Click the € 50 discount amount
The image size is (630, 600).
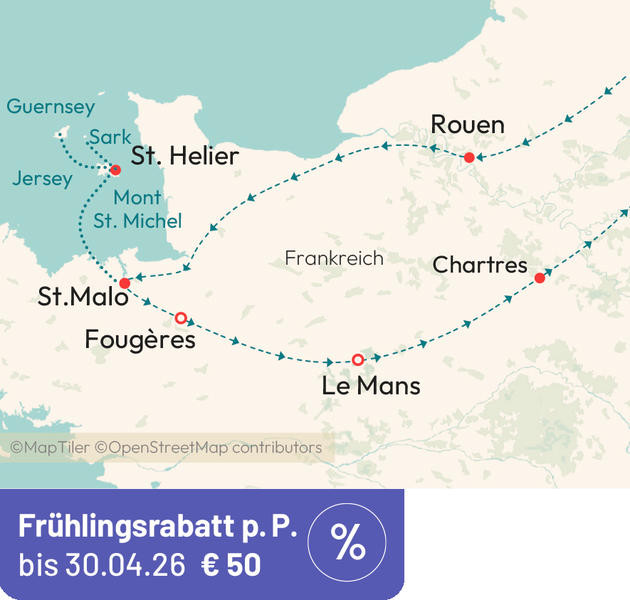230,565
